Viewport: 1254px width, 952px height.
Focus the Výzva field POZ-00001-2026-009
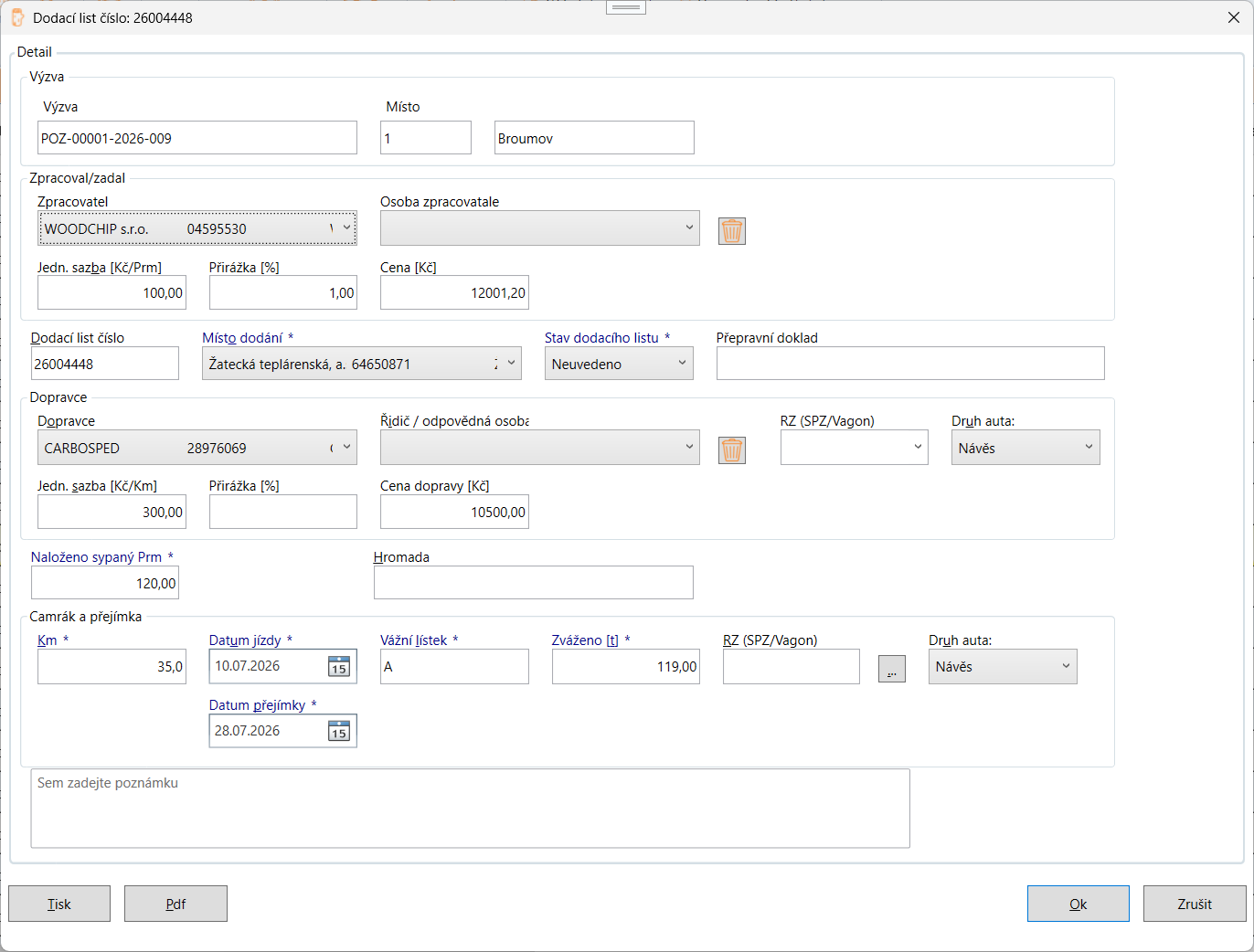click(197, 138)
